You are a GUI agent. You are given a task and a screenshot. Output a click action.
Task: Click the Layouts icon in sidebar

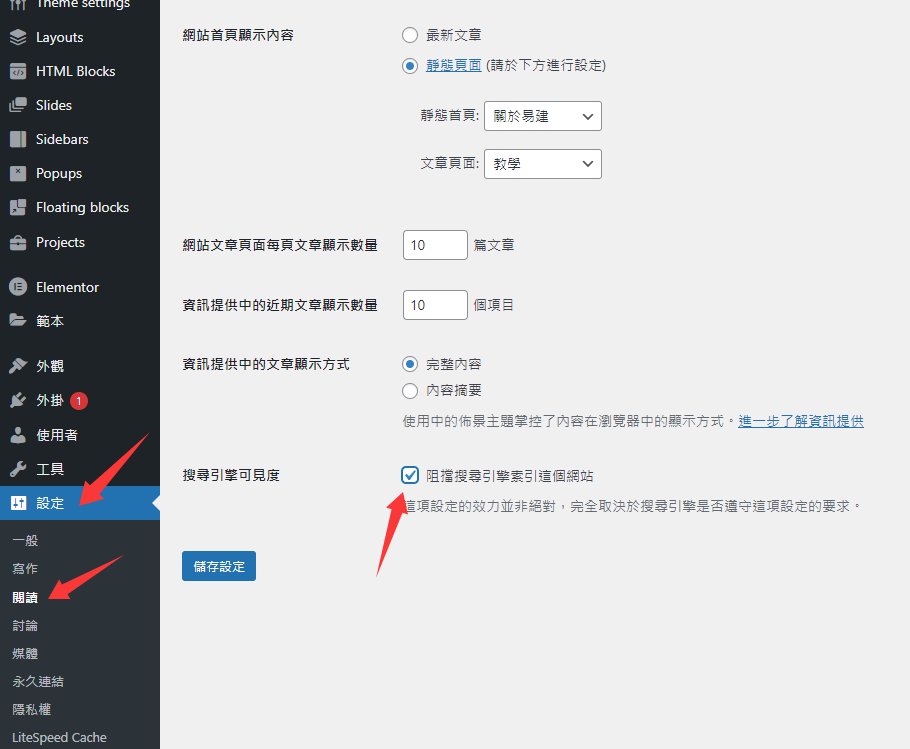coord(18,37)
